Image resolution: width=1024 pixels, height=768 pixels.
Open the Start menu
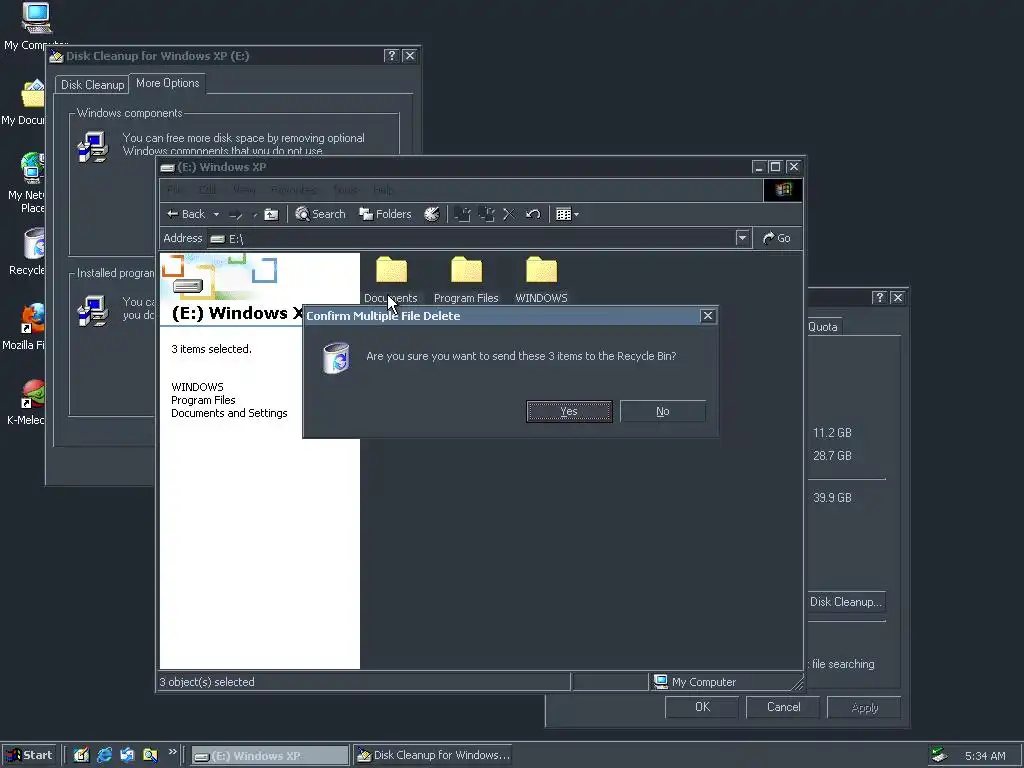tap(29, 756)
